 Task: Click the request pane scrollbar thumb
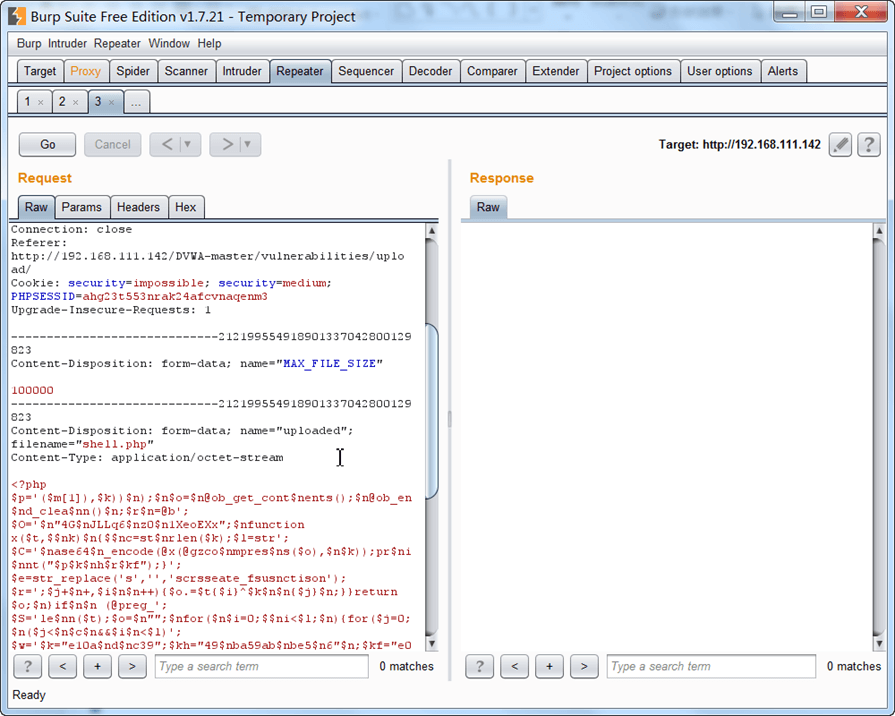432,411
